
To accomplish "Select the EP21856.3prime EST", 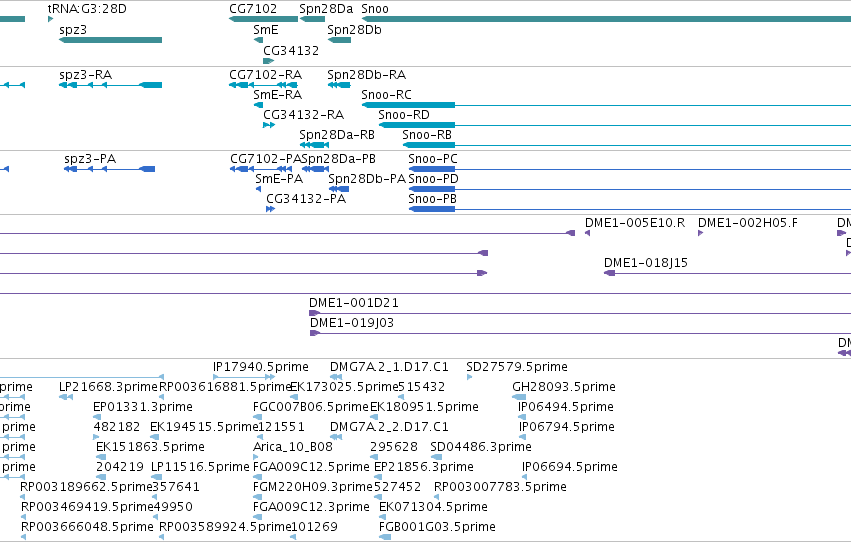I will [x=377, y=477].
